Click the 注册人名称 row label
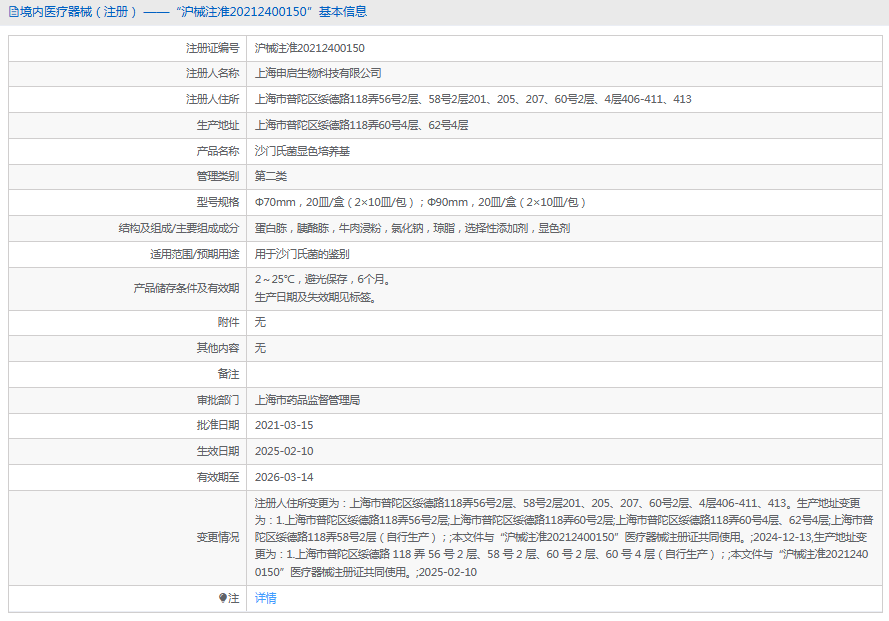The width and height of the screenshot is (889, 621). [213, 73]
